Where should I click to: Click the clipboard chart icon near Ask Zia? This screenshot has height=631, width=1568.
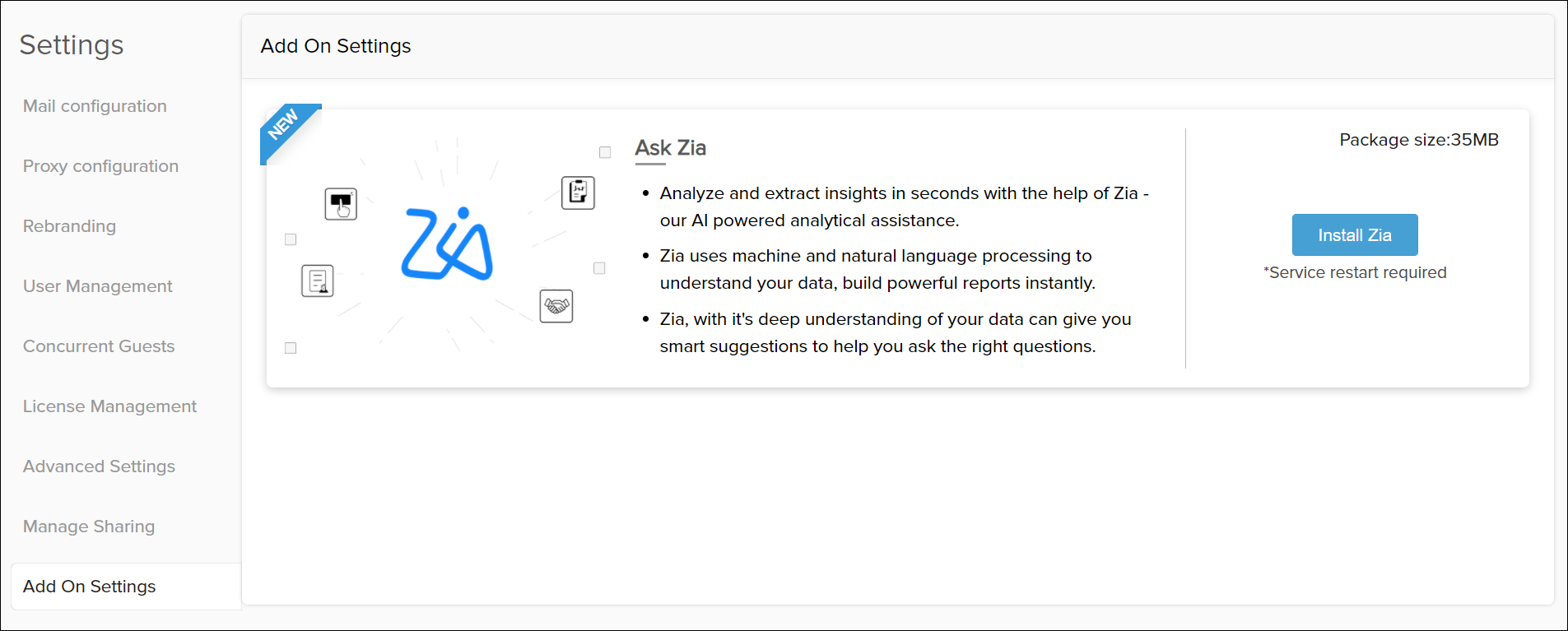[578, 192]
